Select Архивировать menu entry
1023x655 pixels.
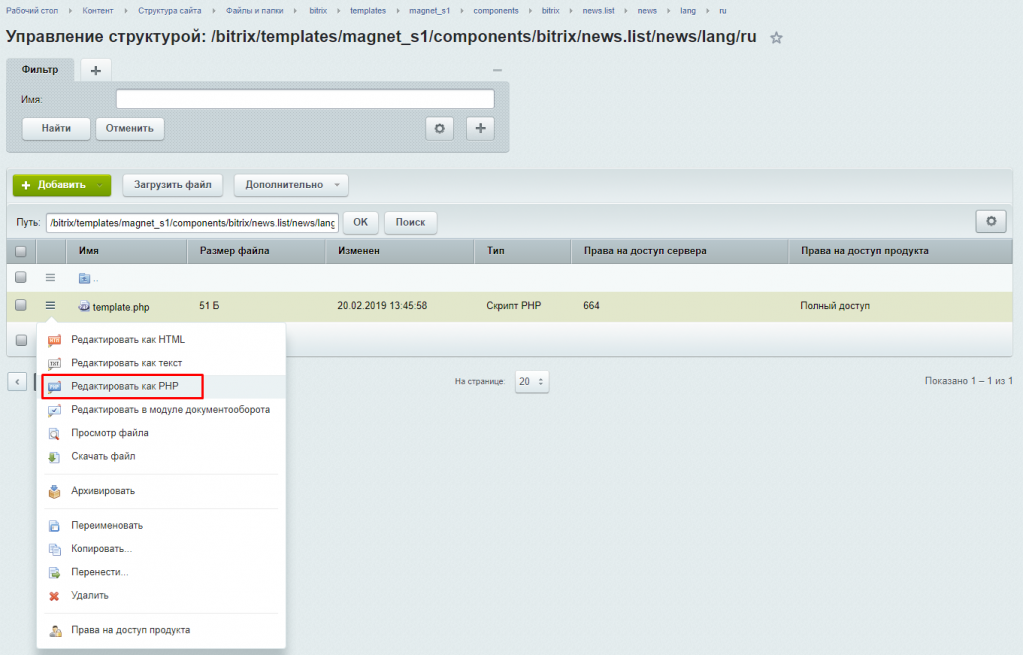click(103, 491)
